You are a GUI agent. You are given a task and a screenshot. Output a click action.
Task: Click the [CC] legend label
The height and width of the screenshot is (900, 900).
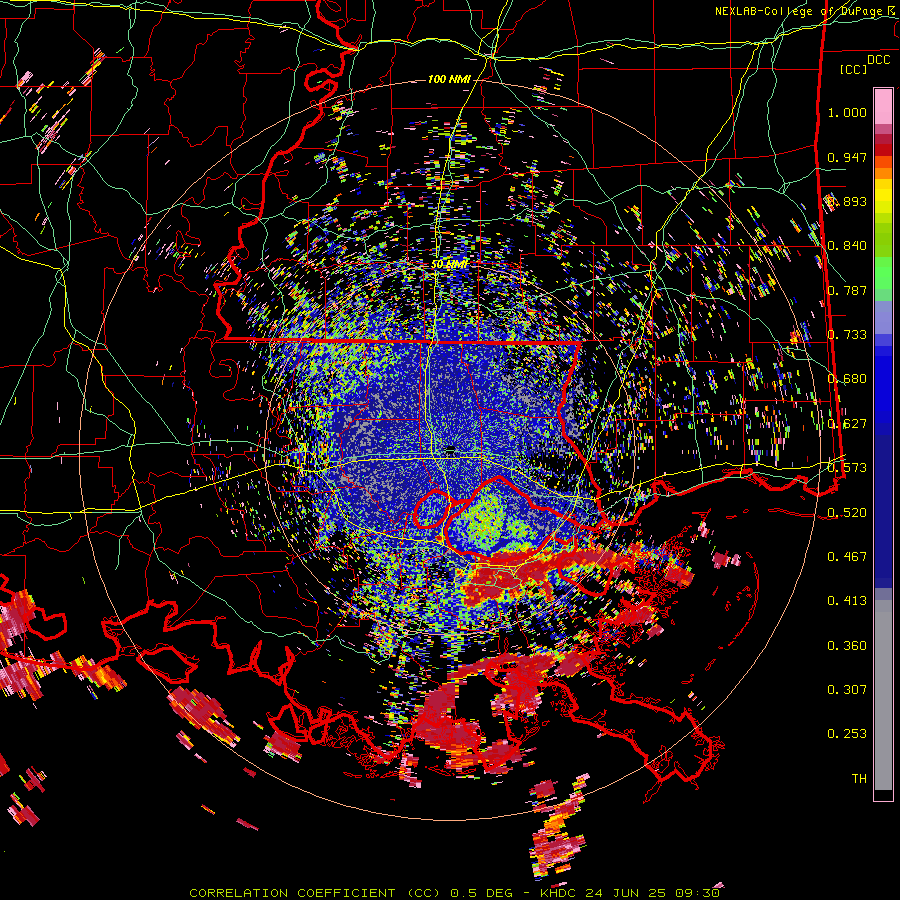point(854,69)
